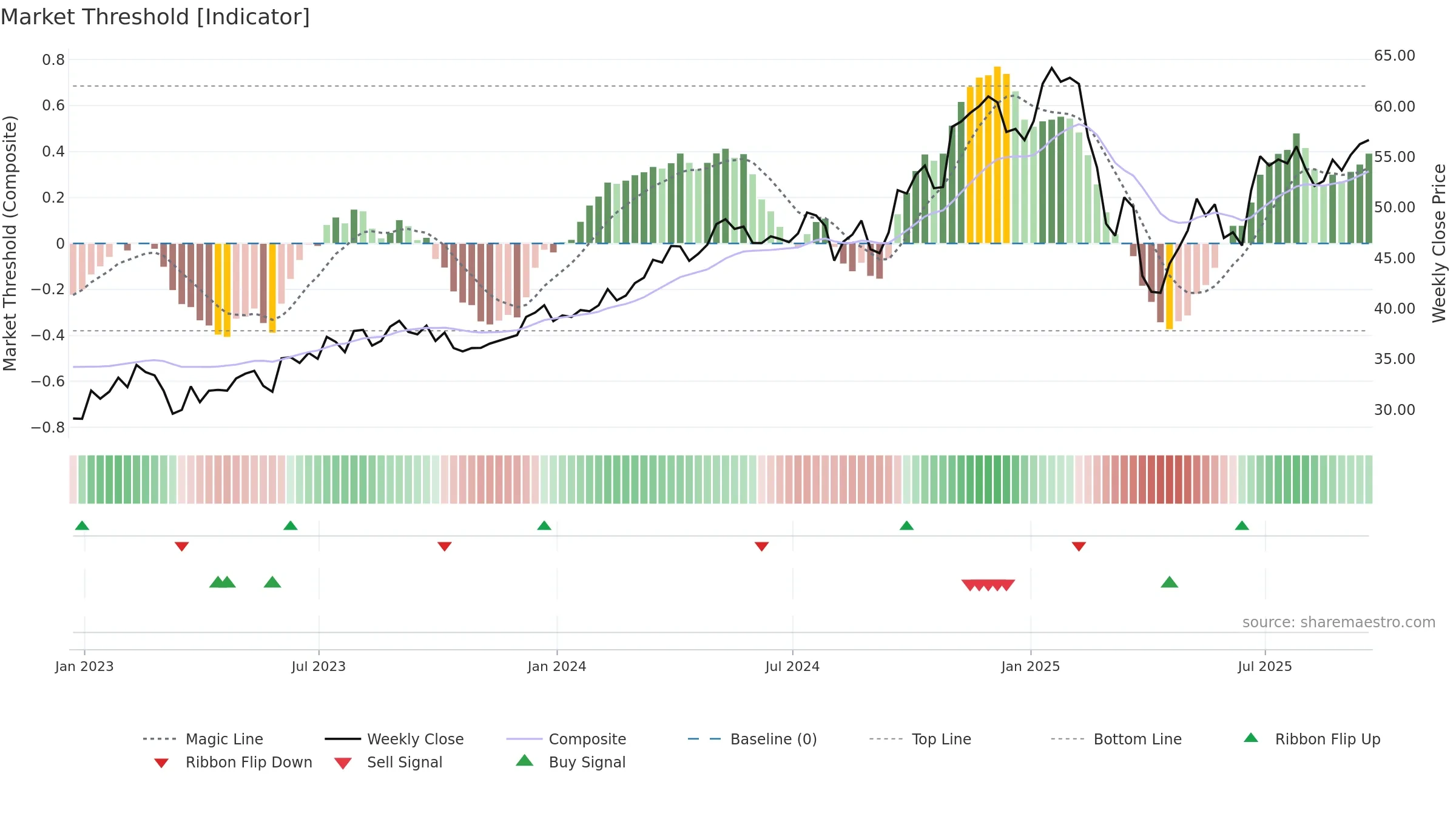Click the 65.00 price axis label
The width and height of the screenshot is (1456, 819).
[1395, 56]
